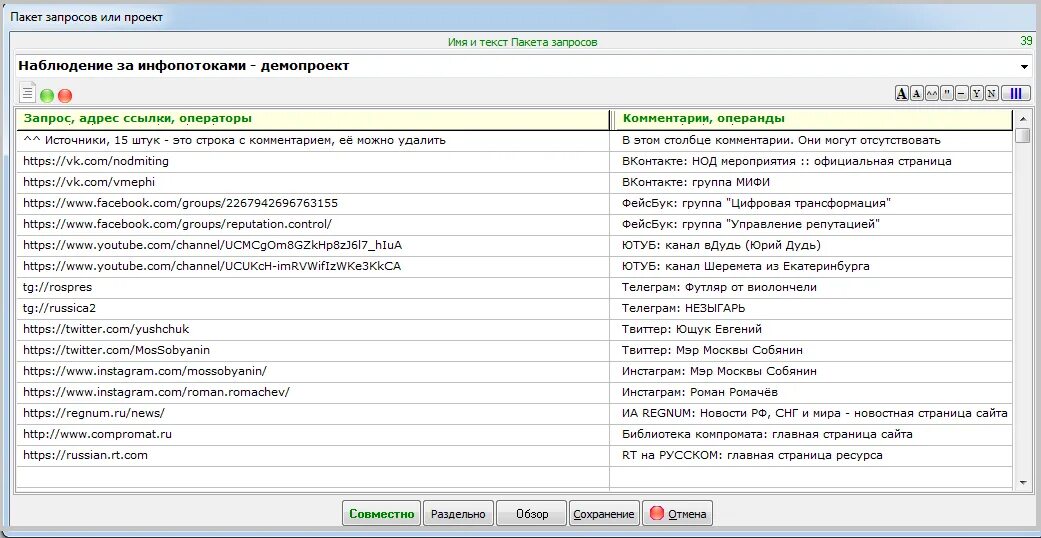Click the Y toolbar button
The width and height of the screenshot is (1041, 538).
pyautogui.click(x=977, y=94)
